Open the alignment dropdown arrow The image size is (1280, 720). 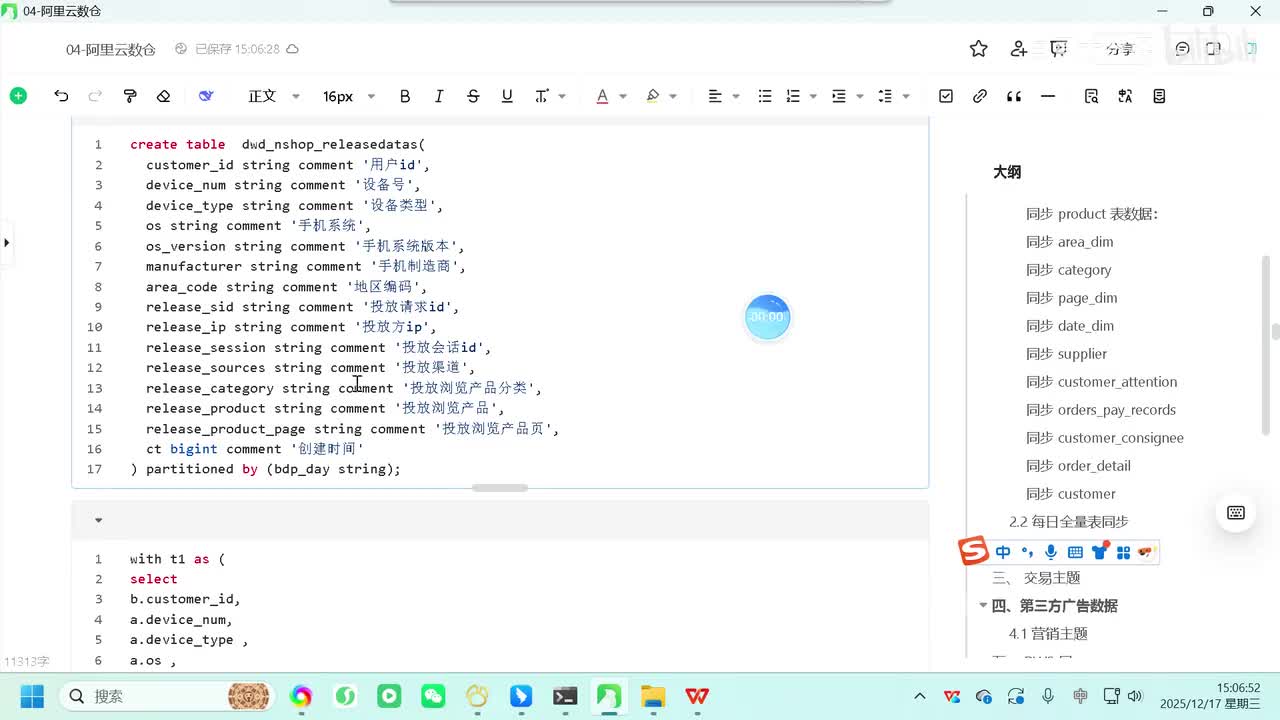(x=736, y=96)
